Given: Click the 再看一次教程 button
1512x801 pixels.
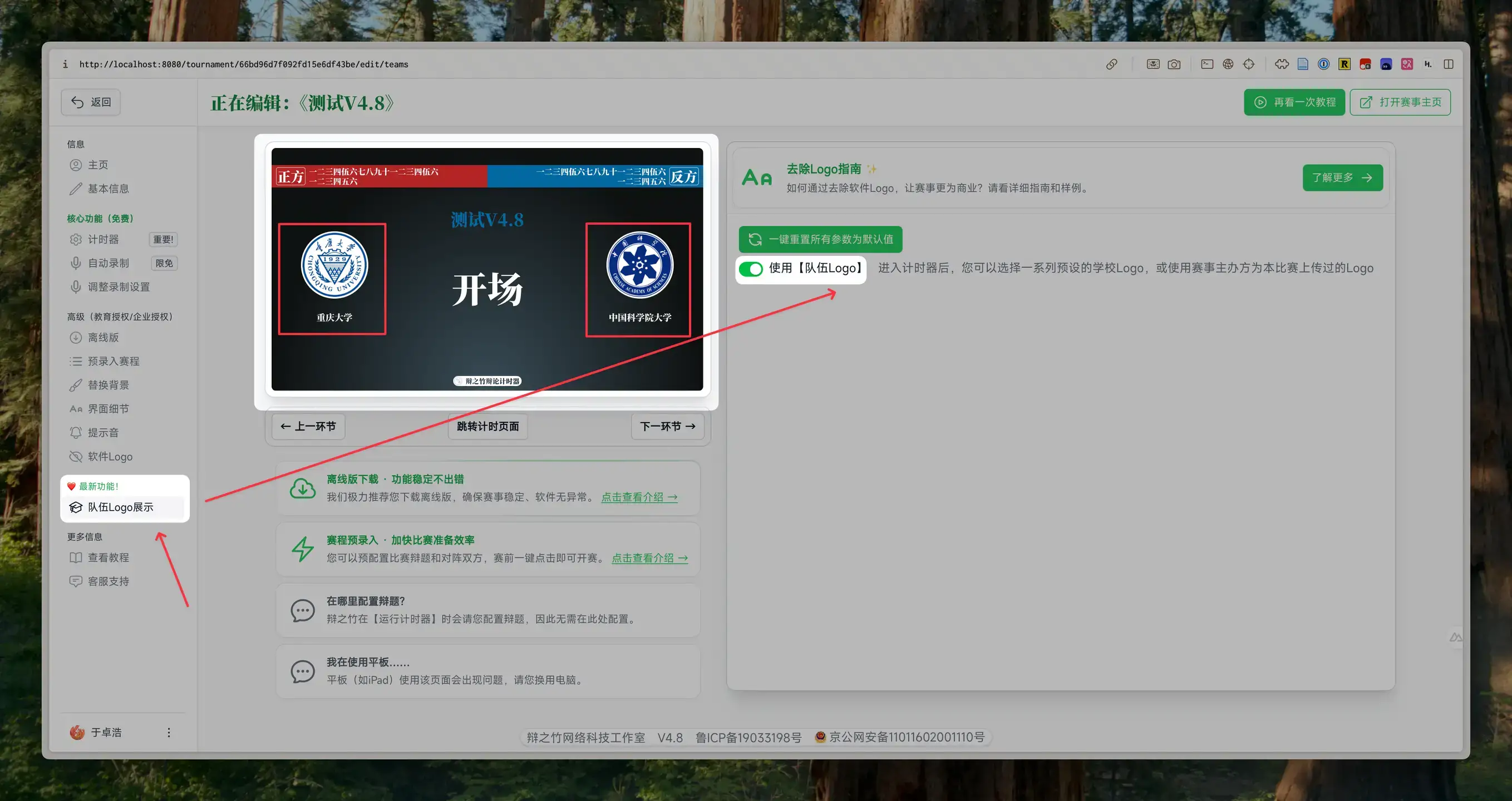Looking at the screenshot, I should (x=1294, y=102).
